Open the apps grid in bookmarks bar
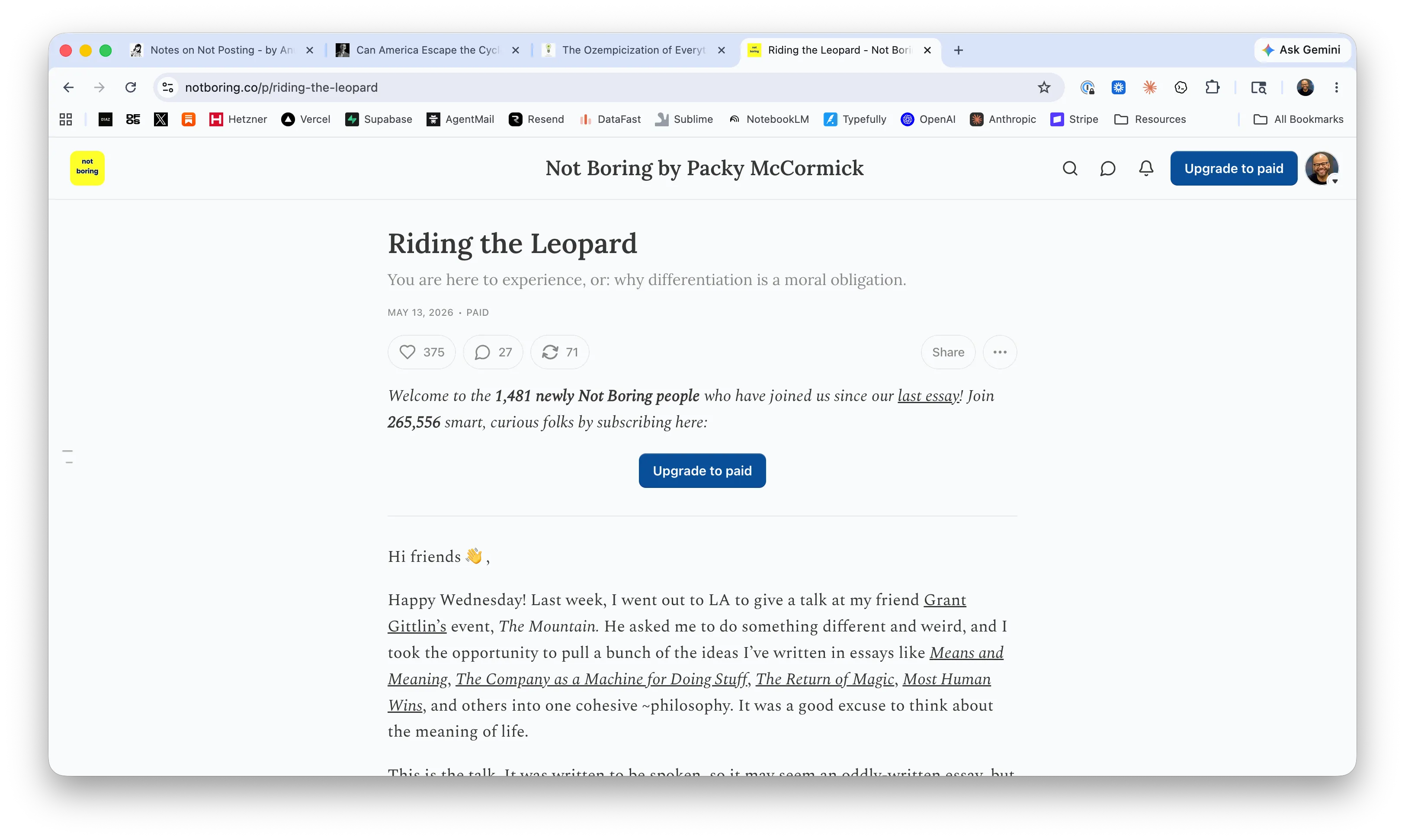The image size is (1405, 840). [66, 119]
